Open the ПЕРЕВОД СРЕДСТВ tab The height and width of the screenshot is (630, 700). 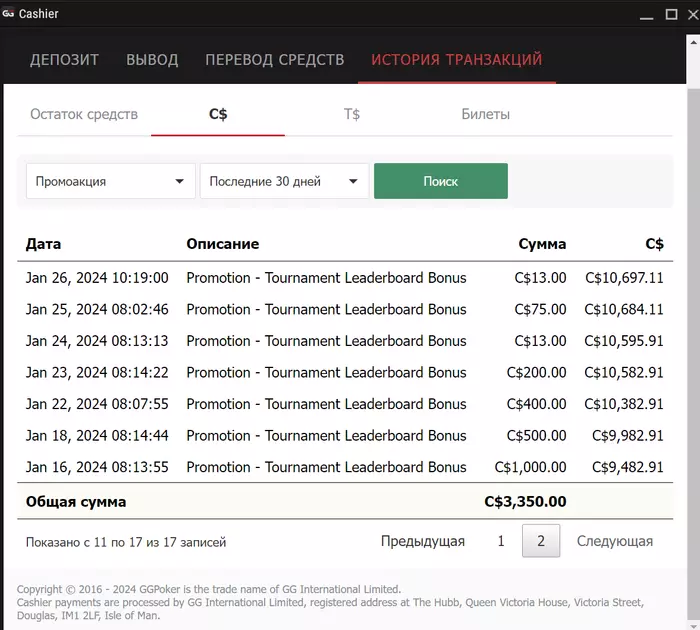pos(275,59)
